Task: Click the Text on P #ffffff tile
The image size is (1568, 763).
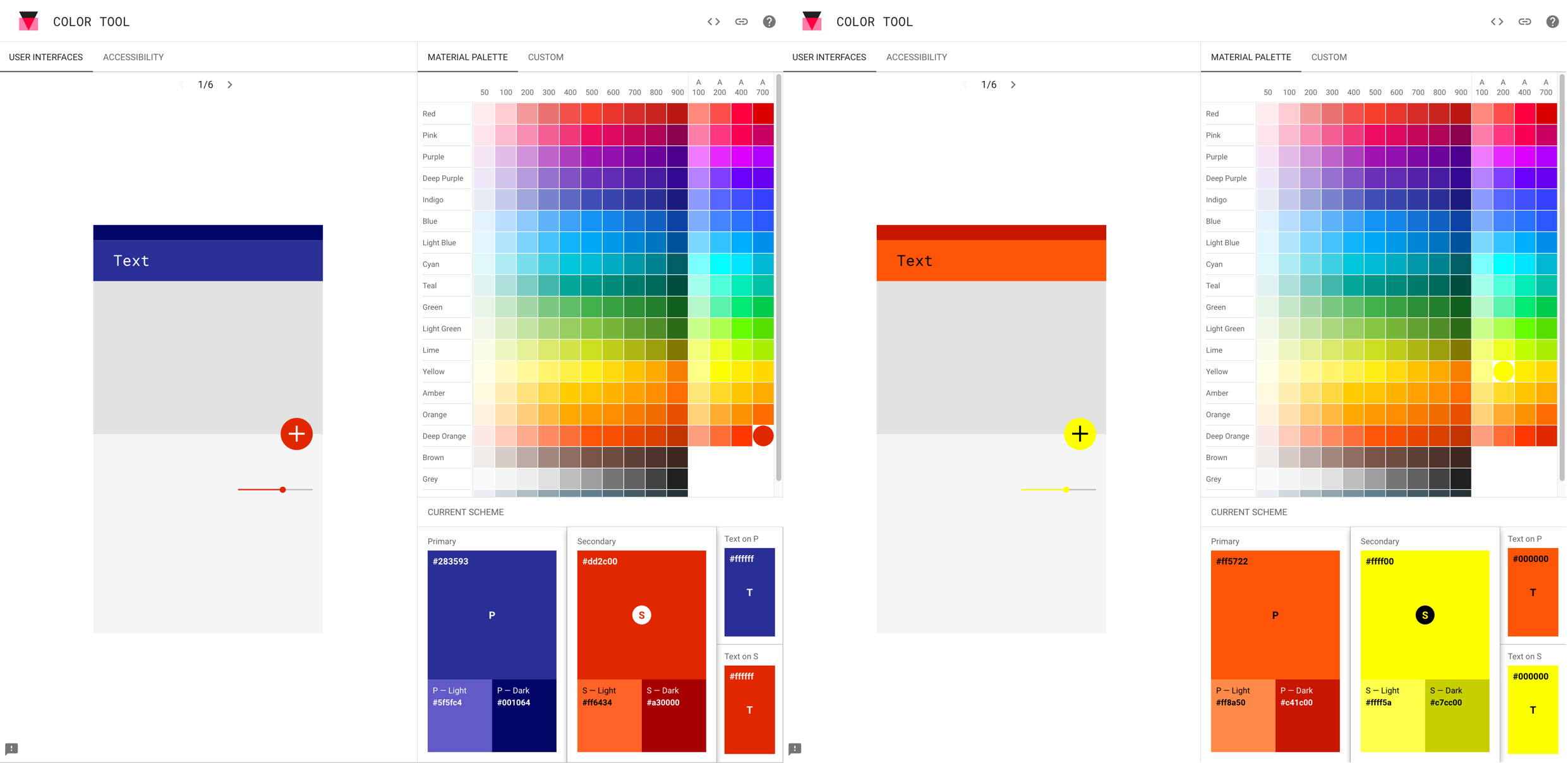Action: coord(750,592)
